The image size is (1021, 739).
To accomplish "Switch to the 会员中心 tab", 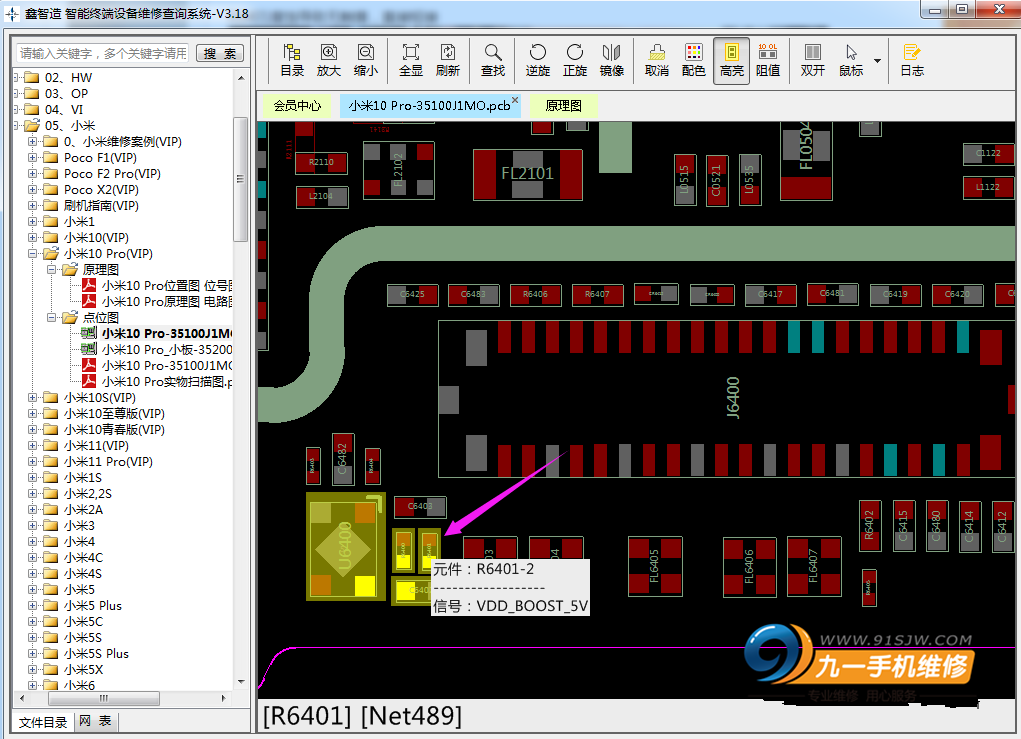I will 298,105.
